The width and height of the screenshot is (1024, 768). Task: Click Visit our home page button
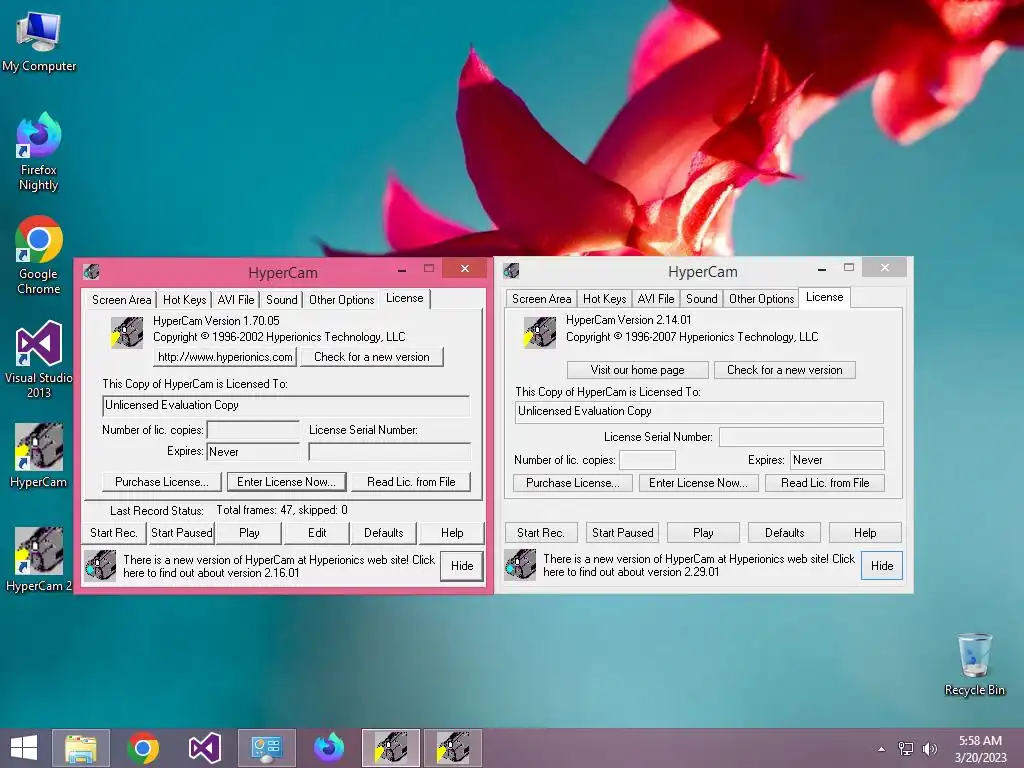[x=637, y=370]
